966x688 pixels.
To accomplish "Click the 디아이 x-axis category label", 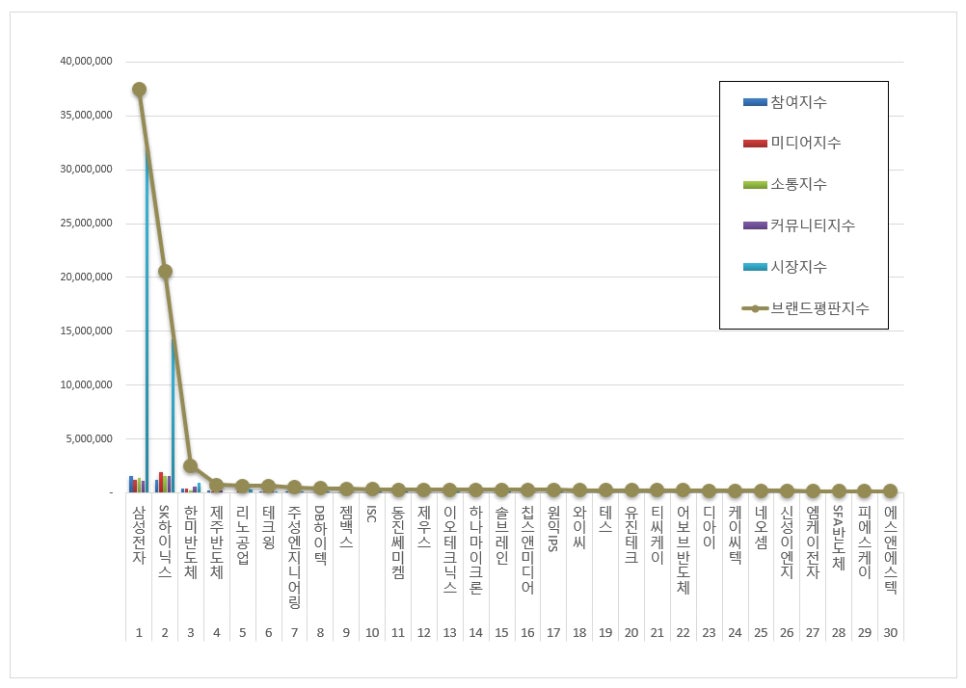I will point(708,528).
